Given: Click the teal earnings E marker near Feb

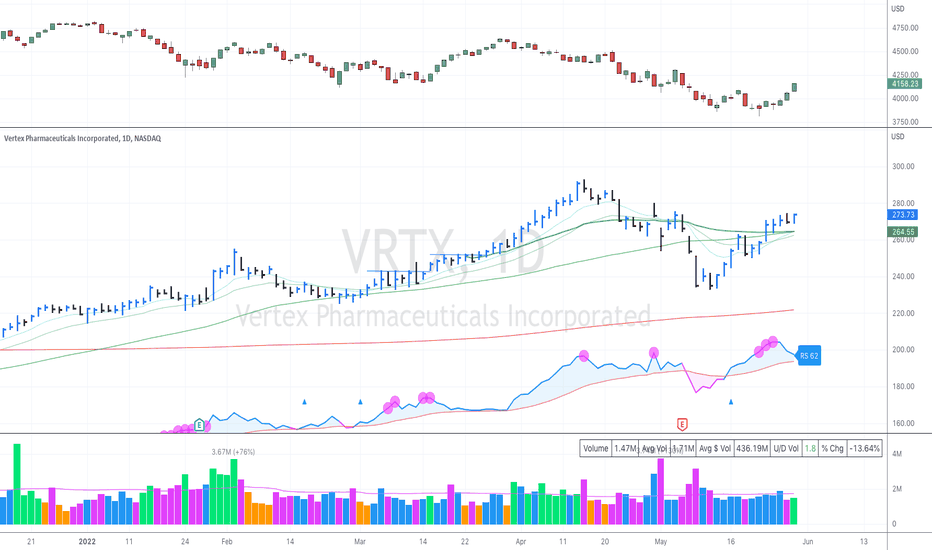Looking at the screenshot, I should pos(200,425).
